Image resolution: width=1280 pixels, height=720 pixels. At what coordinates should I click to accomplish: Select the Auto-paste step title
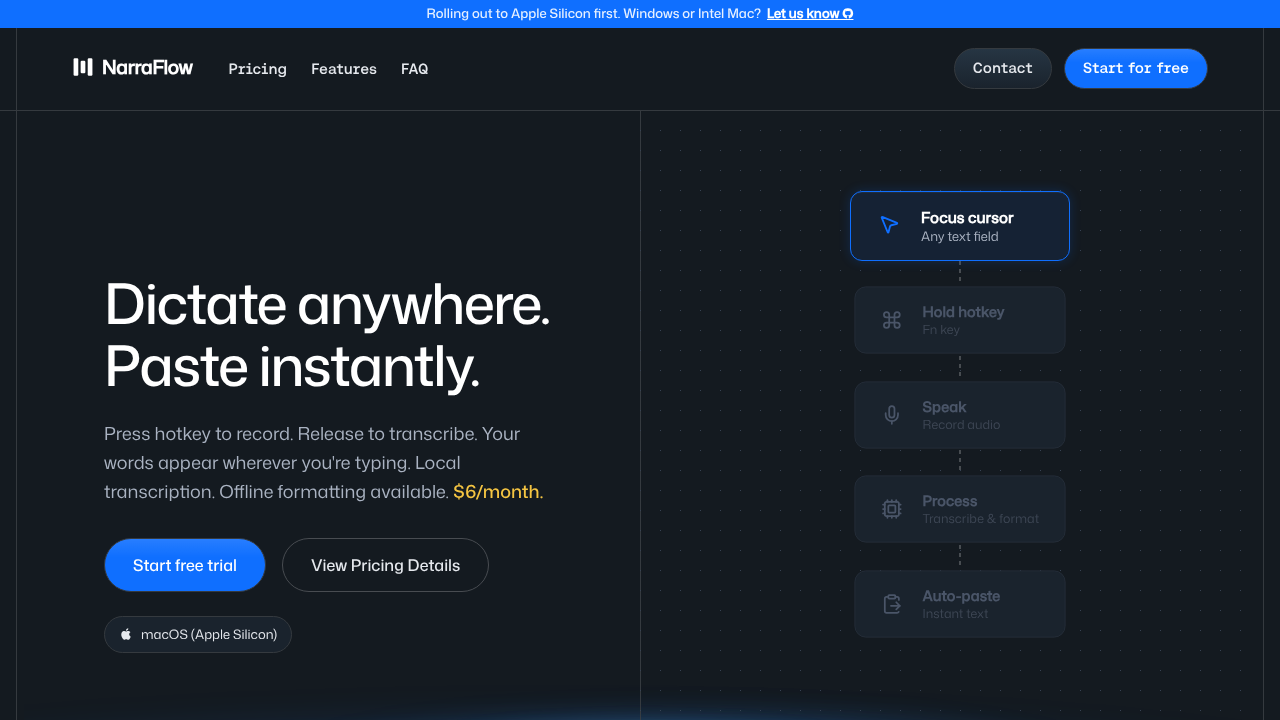tap(961, 596)
